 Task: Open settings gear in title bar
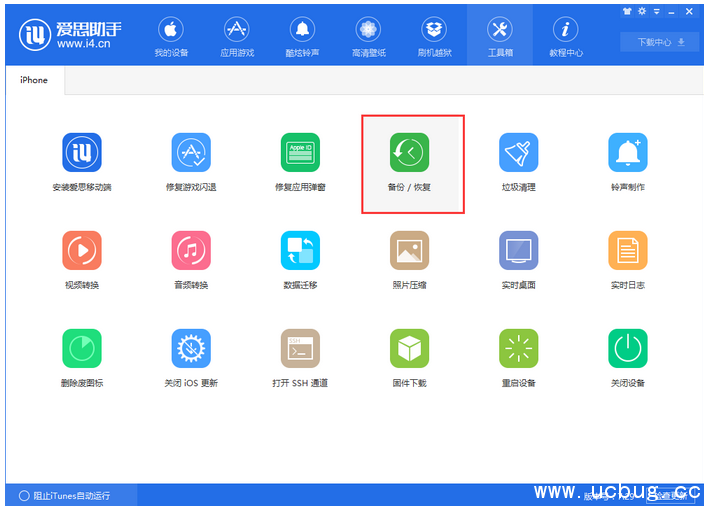point(642,11)
